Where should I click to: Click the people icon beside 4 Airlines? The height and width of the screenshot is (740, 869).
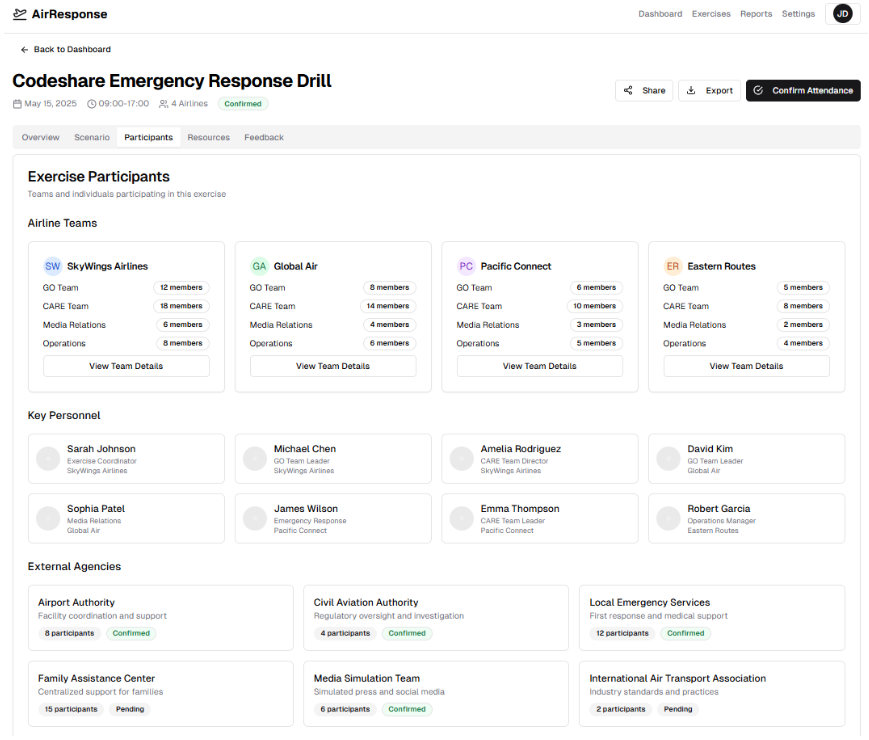pyautogui.click(x=163, y=104)
